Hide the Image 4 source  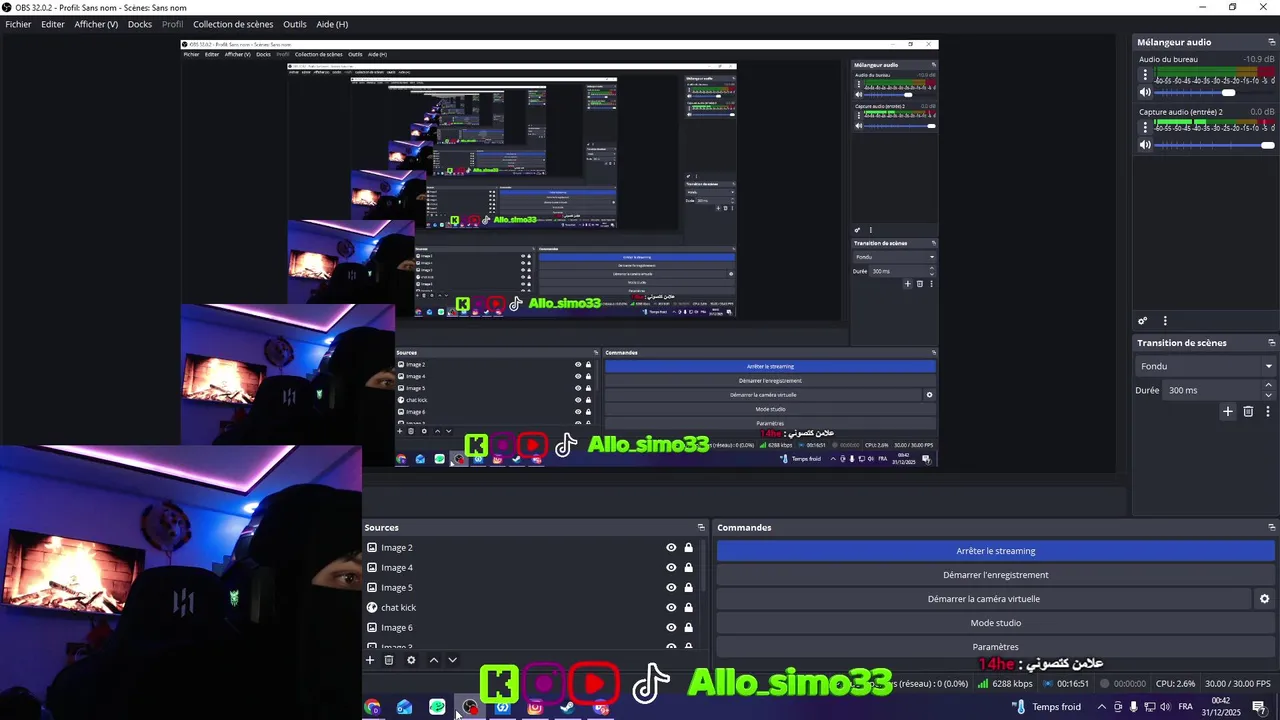click(671, 567)
